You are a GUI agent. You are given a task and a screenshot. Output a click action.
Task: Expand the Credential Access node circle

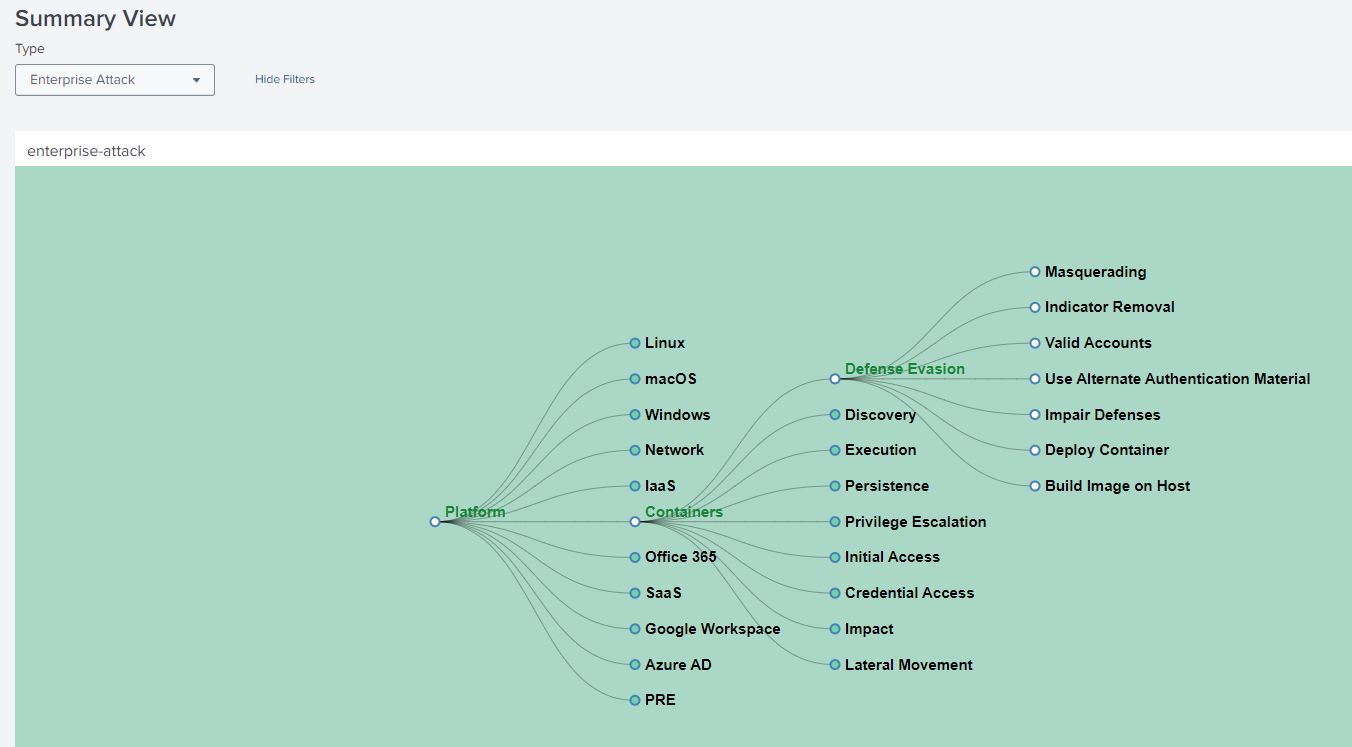pos(835,593)
